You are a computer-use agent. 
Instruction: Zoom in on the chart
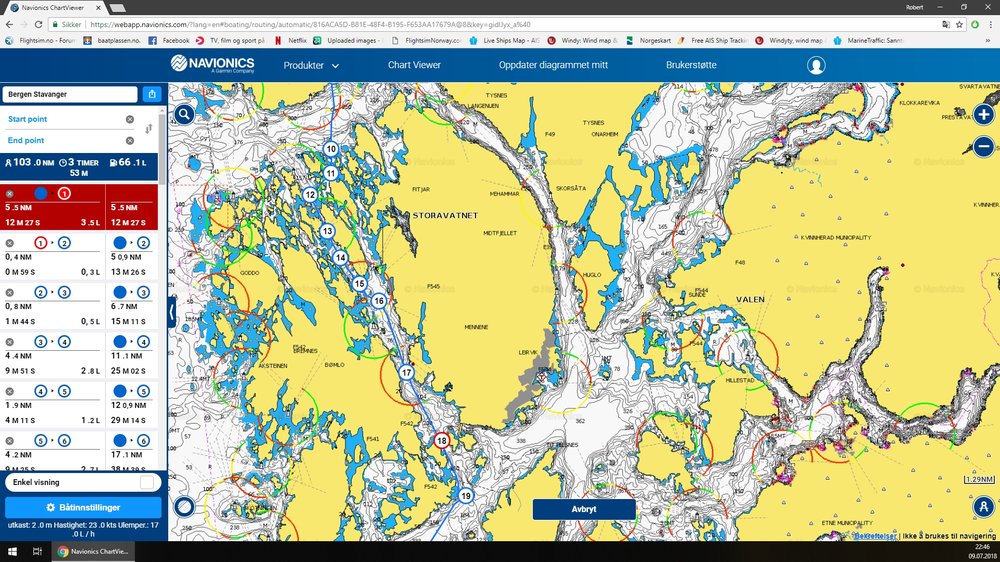point(983,115)
